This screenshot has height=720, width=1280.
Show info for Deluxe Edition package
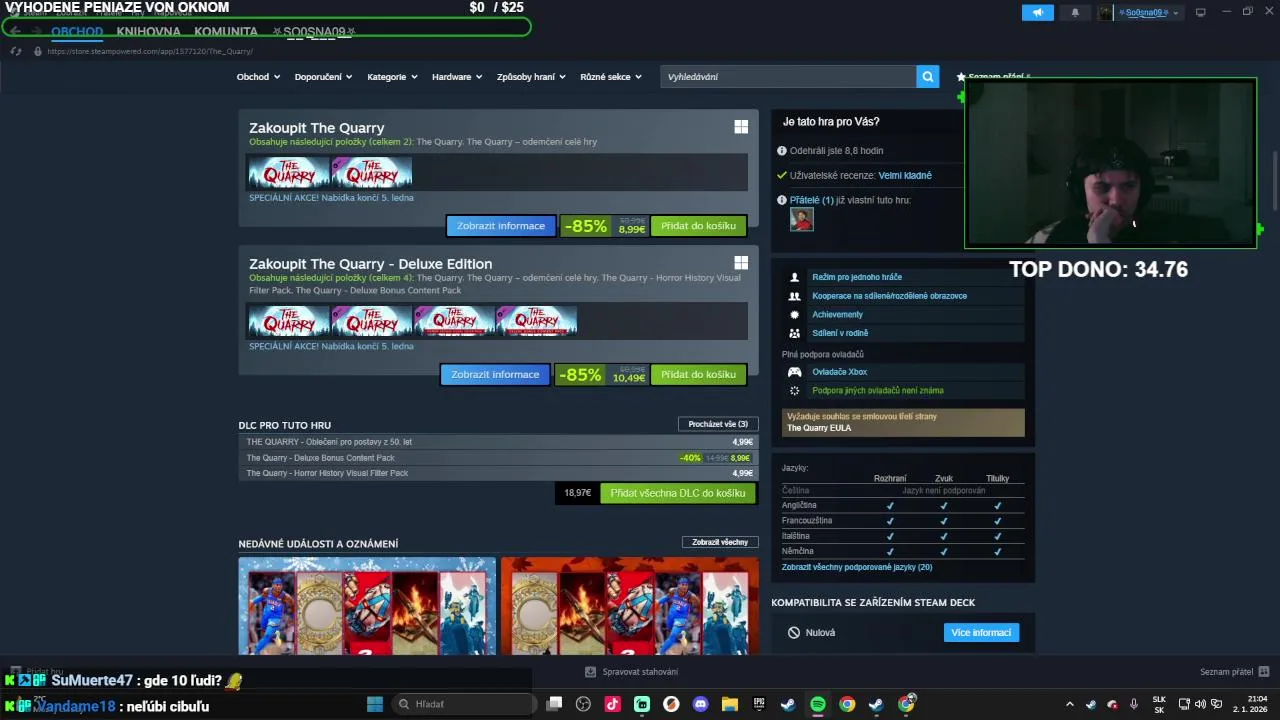[x=495, y=375]
